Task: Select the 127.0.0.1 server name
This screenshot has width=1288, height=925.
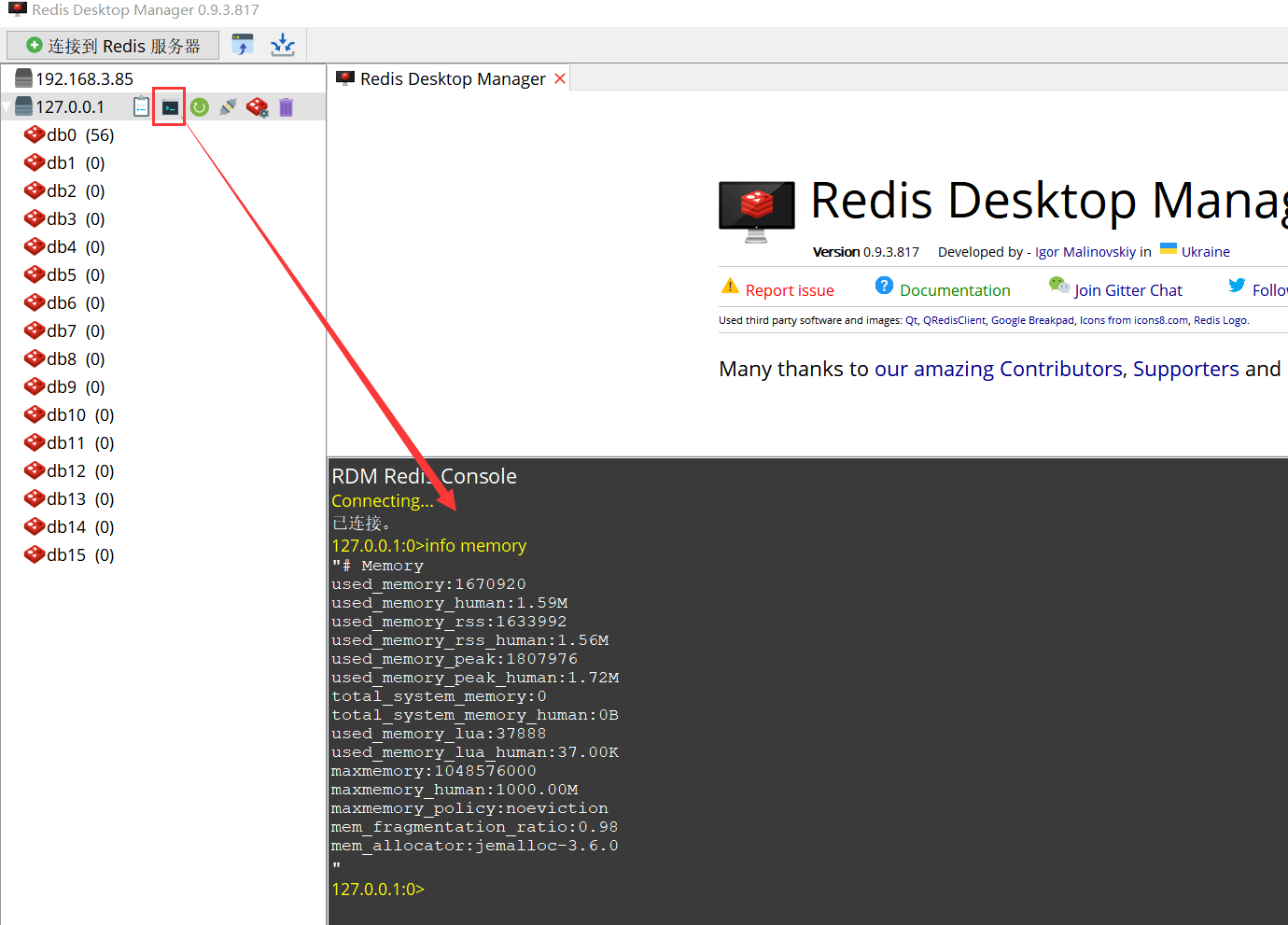Action: (70, 107)
